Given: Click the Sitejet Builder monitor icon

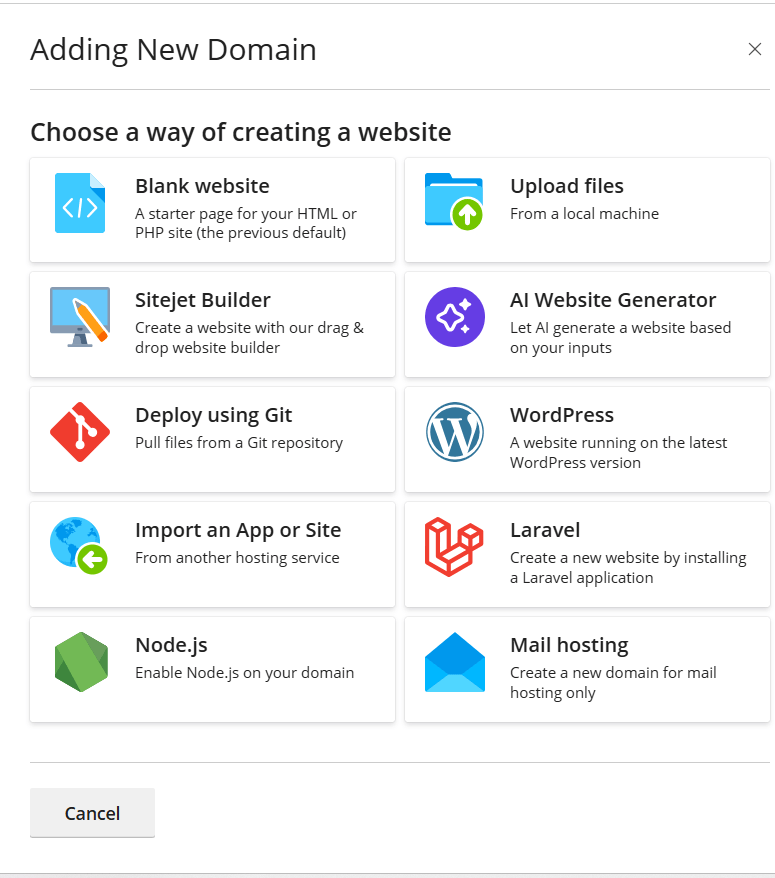Looking at the screenshot, I should [x=80, y=317].
